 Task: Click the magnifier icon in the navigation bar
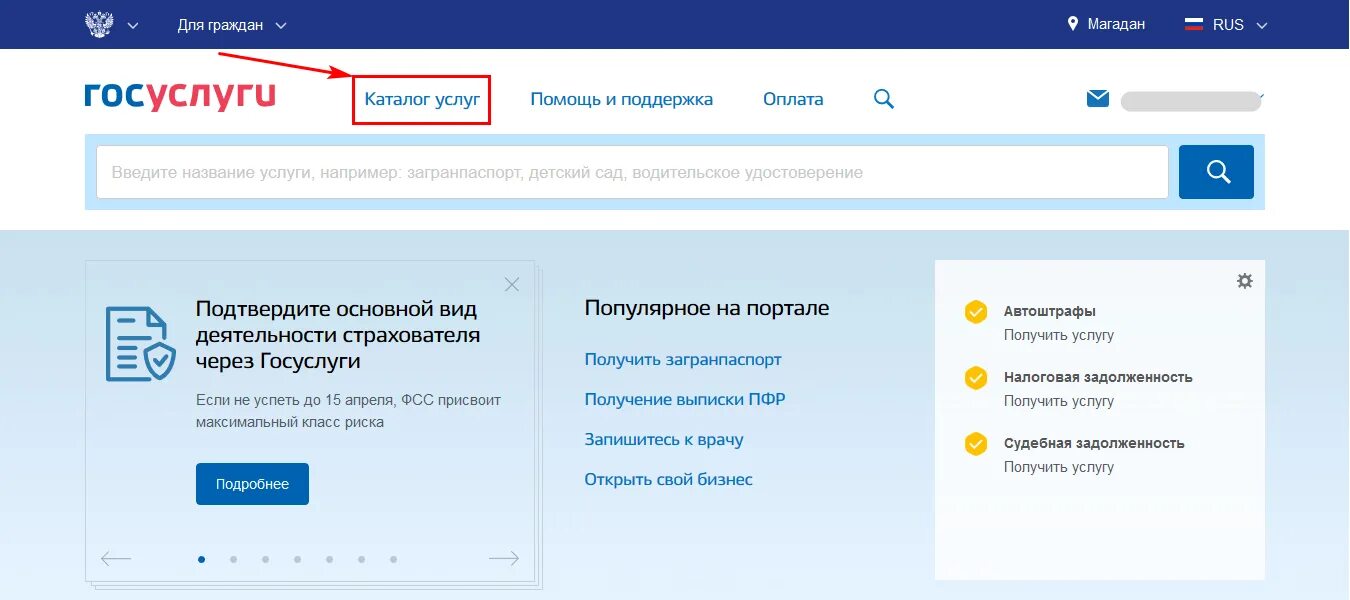click(x=884, y=99)
